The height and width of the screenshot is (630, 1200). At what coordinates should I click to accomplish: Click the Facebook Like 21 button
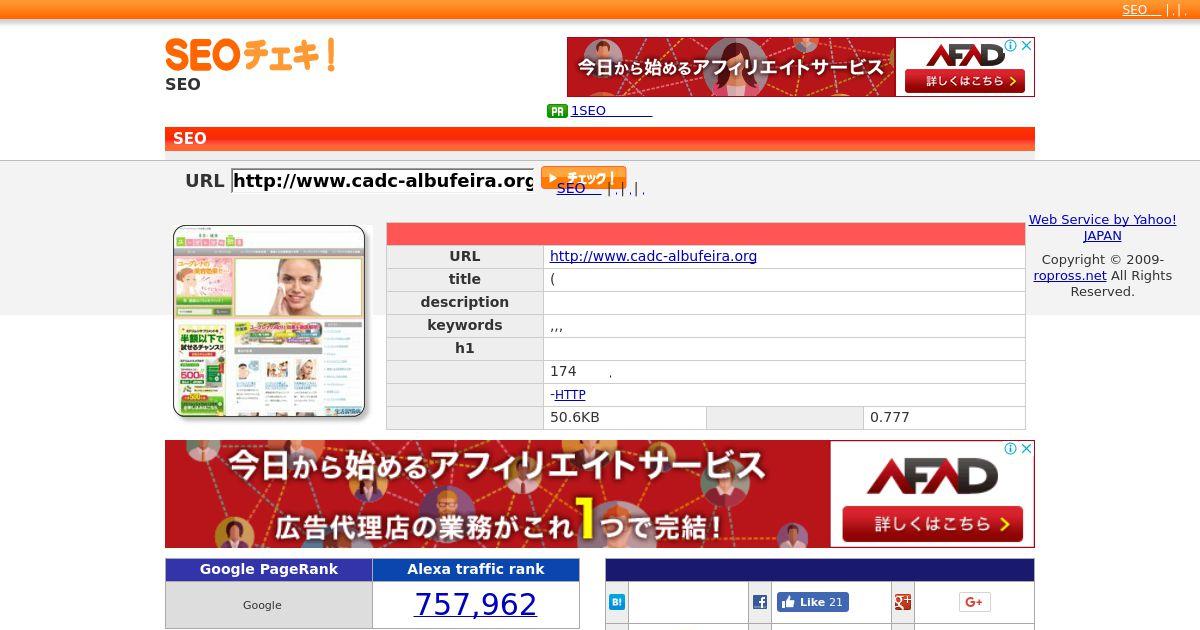click(813, 602)
